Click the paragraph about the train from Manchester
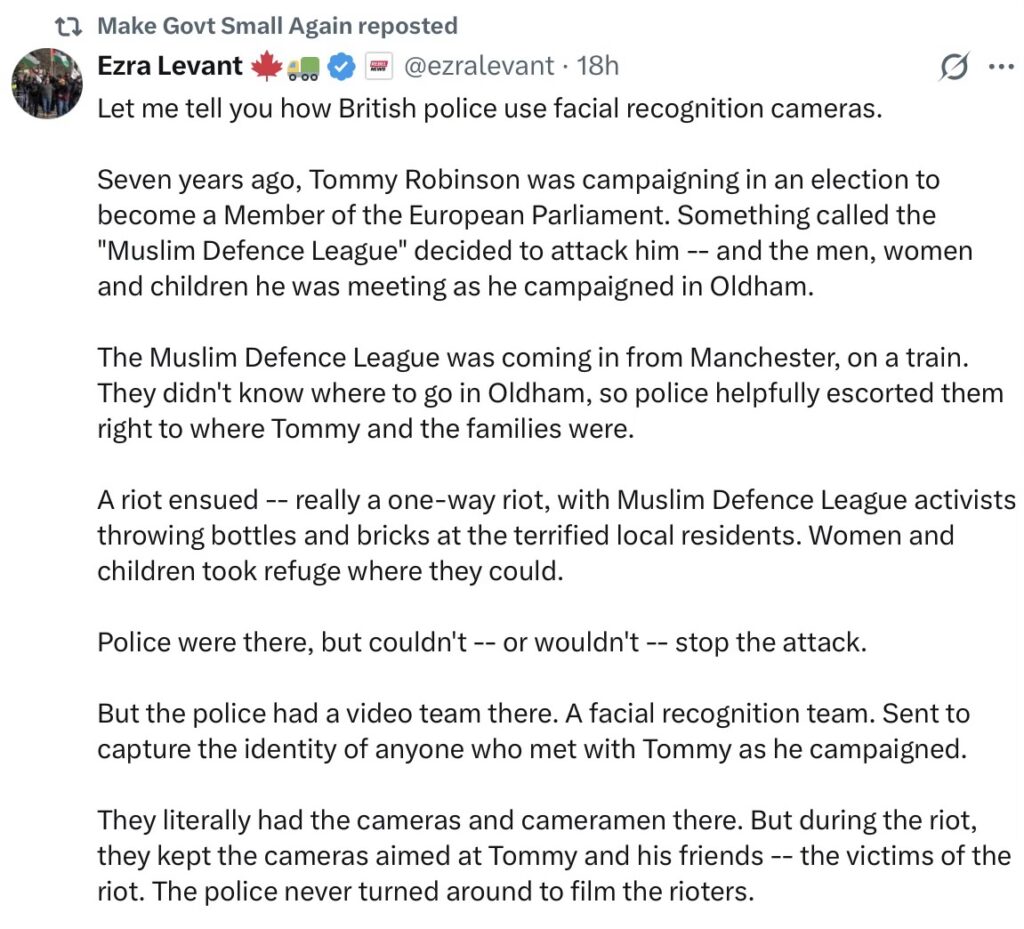Screen dimensions: 1024x929 pyautogui.click(x=551, y=393)
